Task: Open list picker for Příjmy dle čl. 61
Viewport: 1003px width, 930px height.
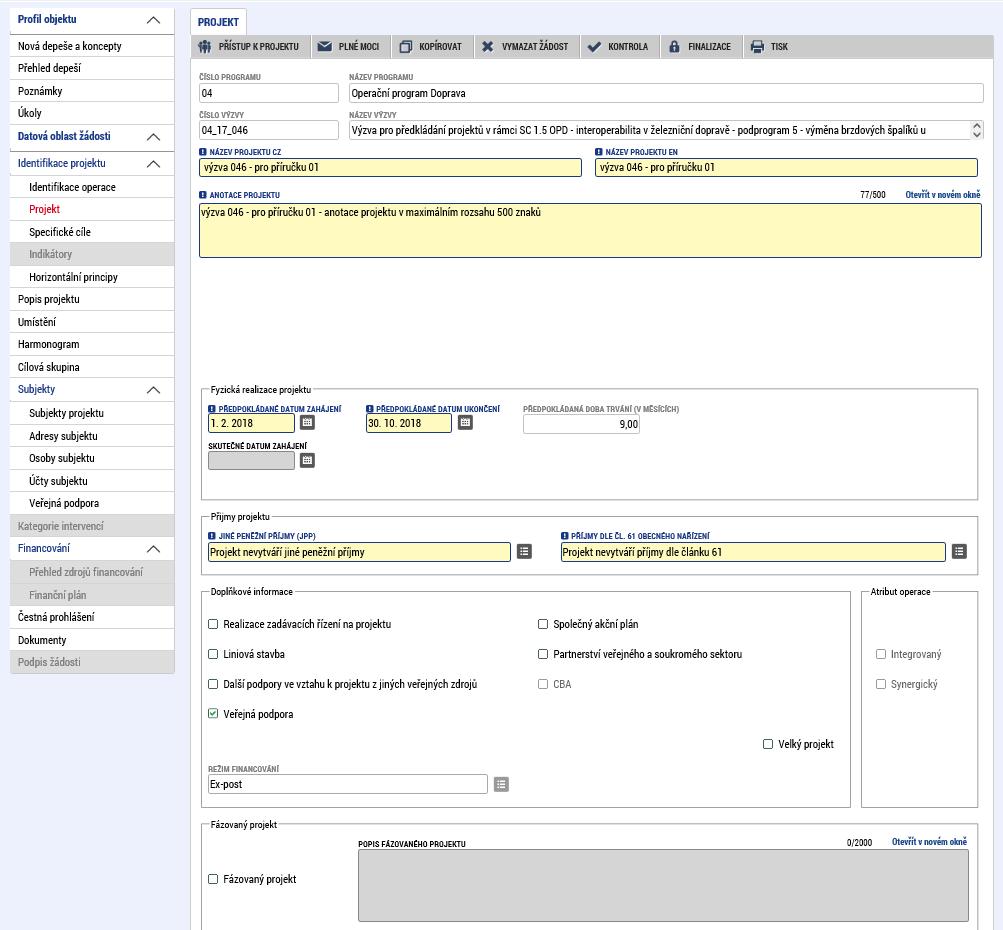Action: [959, 551]
